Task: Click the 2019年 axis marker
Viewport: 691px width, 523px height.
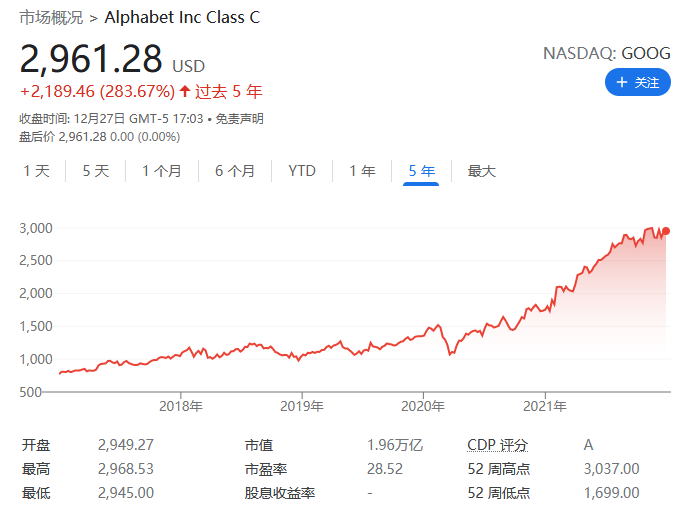Action: point(302,406)
